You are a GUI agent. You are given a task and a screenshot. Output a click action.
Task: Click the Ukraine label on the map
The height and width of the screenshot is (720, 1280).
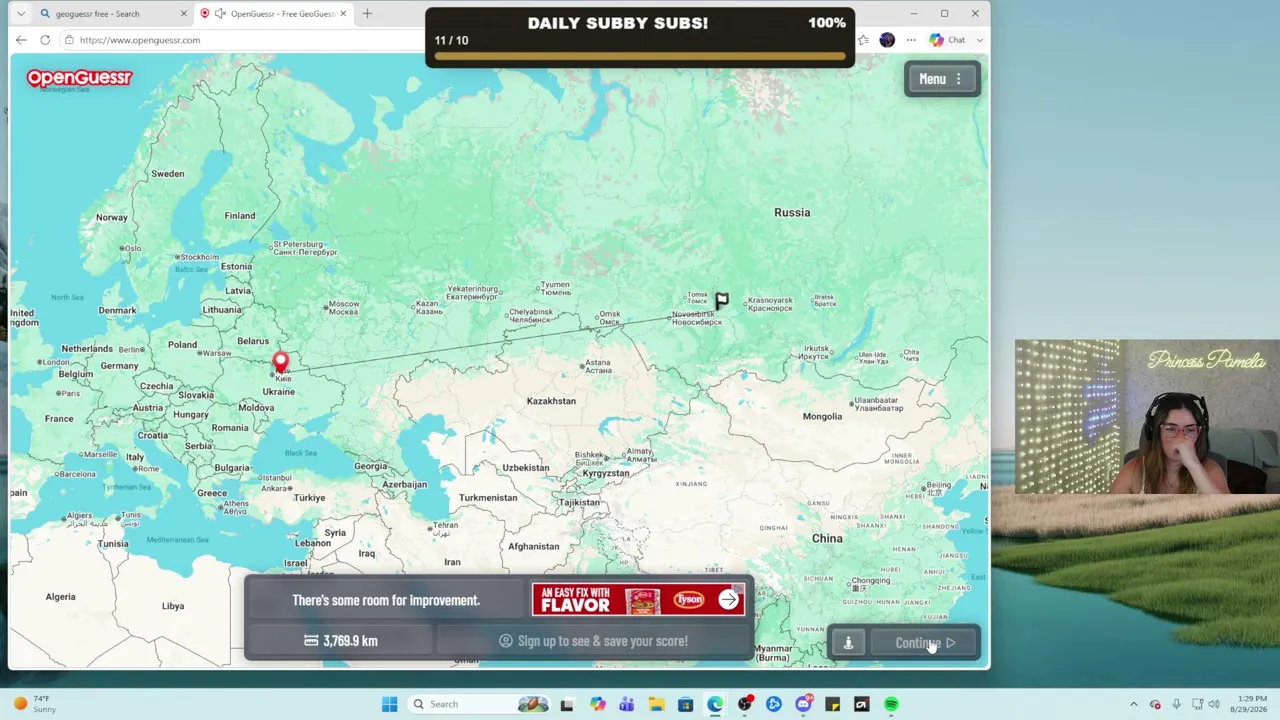[x=278, y=392]
